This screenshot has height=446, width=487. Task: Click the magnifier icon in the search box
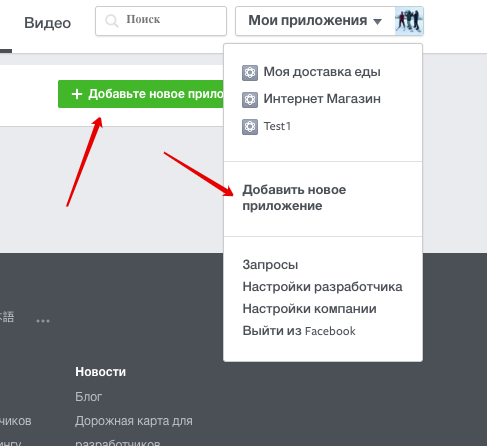[112, 21]
